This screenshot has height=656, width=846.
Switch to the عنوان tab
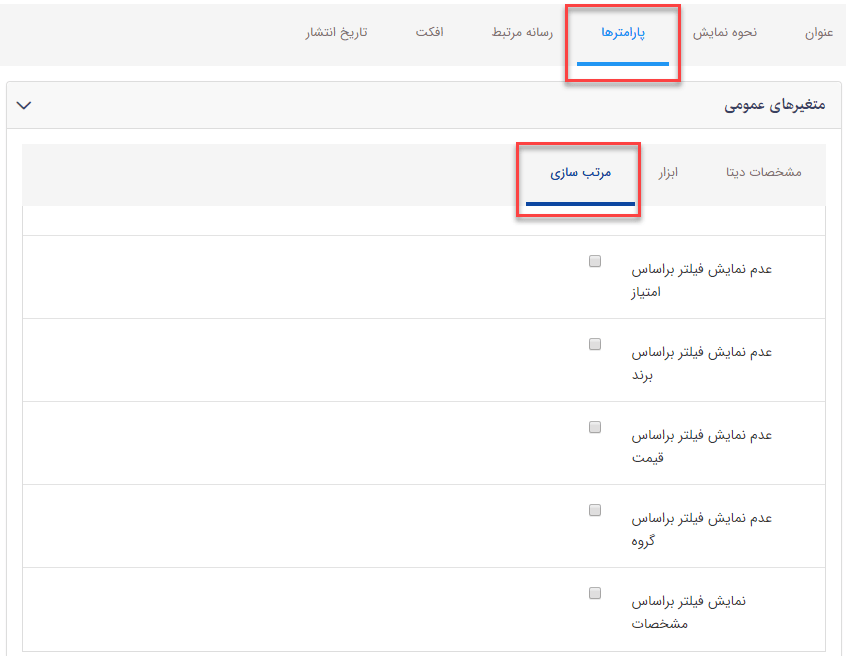coord(818,31)
